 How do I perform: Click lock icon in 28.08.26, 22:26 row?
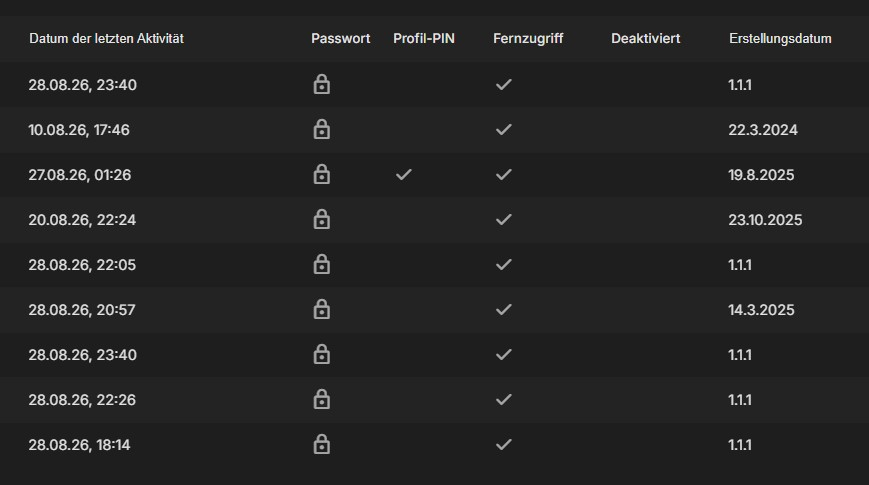coord(321,400)
